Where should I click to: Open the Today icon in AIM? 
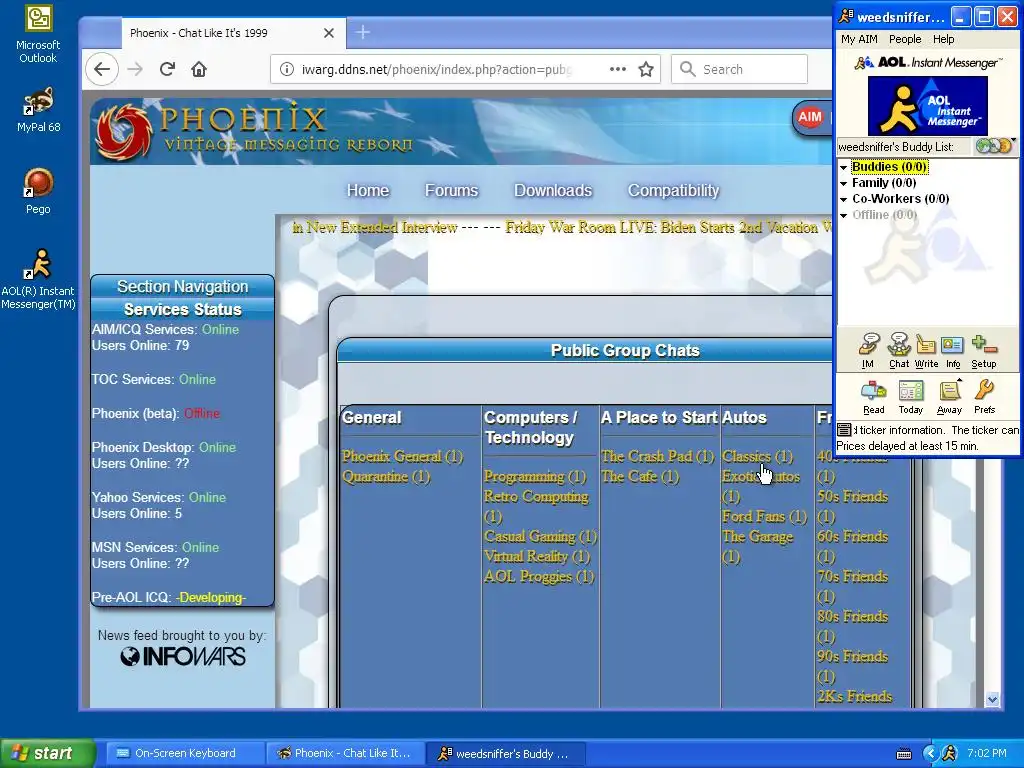coord(910,397)
